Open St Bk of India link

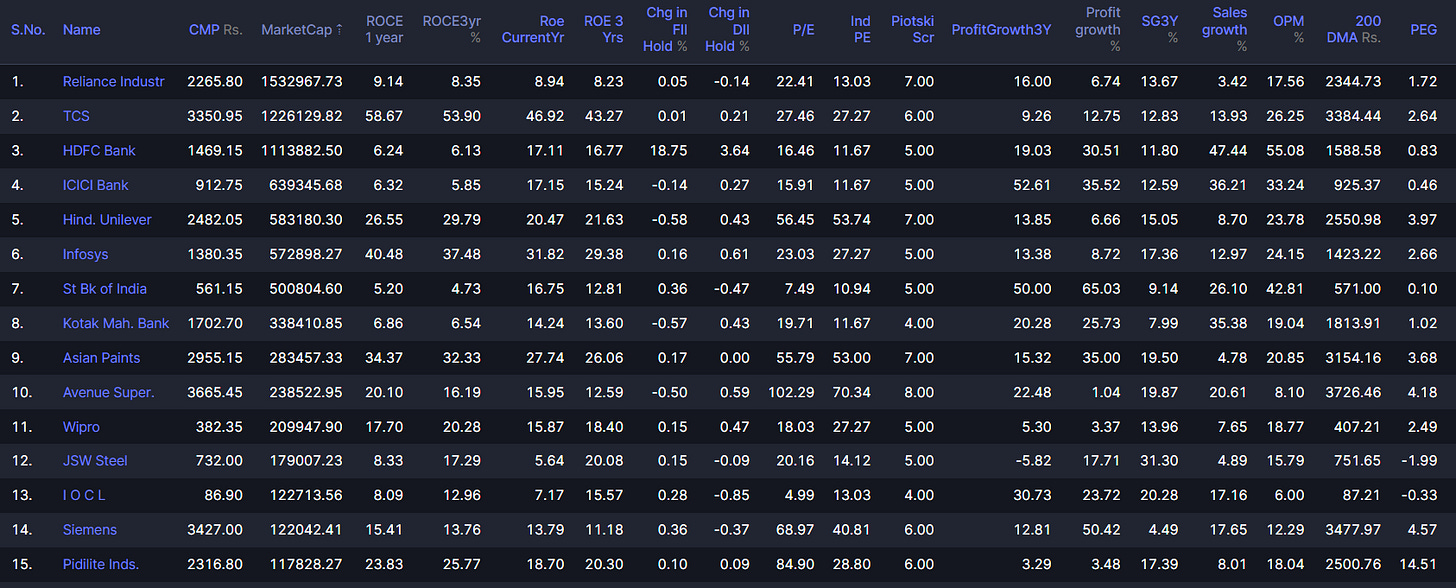104,289
